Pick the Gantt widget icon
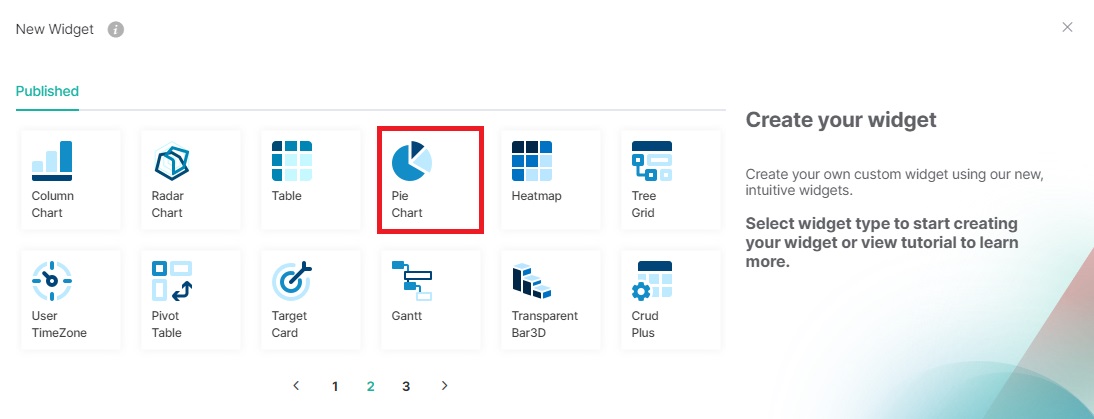 412,281
